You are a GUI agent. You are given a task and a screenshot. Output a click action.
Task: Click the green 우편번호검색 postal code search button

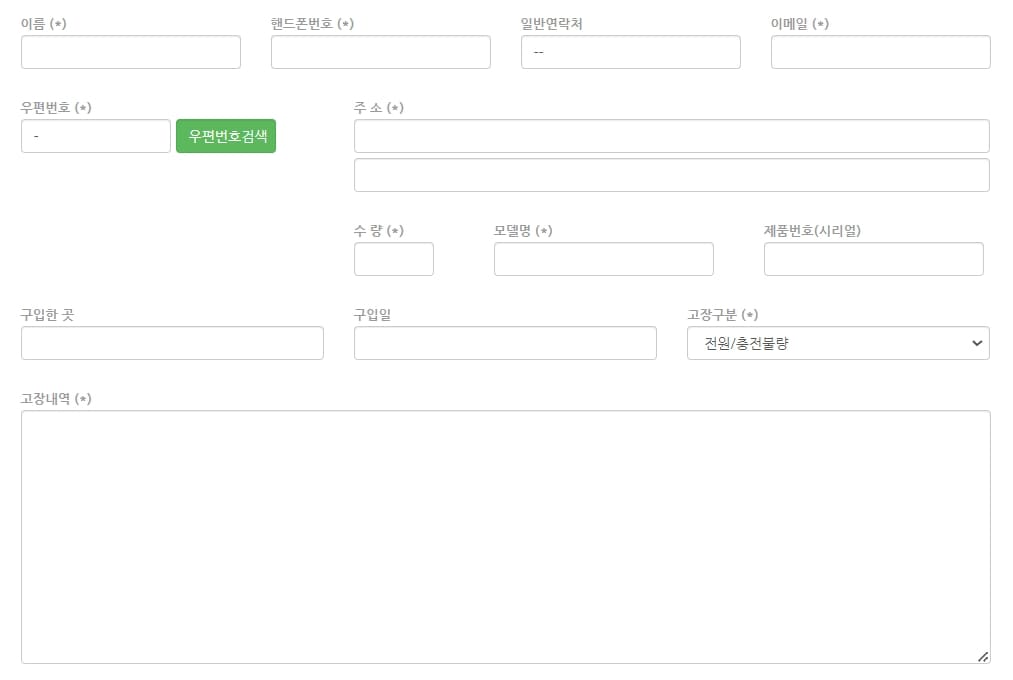tap(225, 135)
